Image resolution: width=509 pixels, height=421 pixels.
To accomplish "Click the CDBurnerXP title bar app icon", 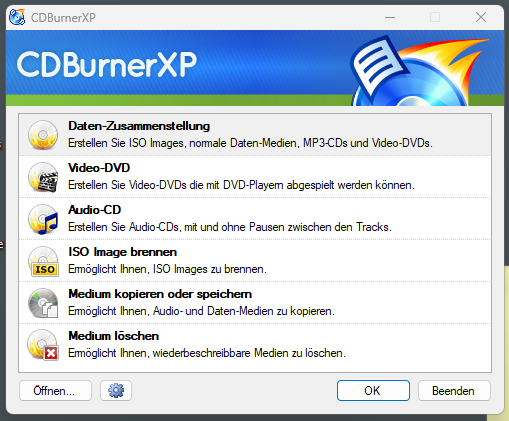I will click(17, 17).
